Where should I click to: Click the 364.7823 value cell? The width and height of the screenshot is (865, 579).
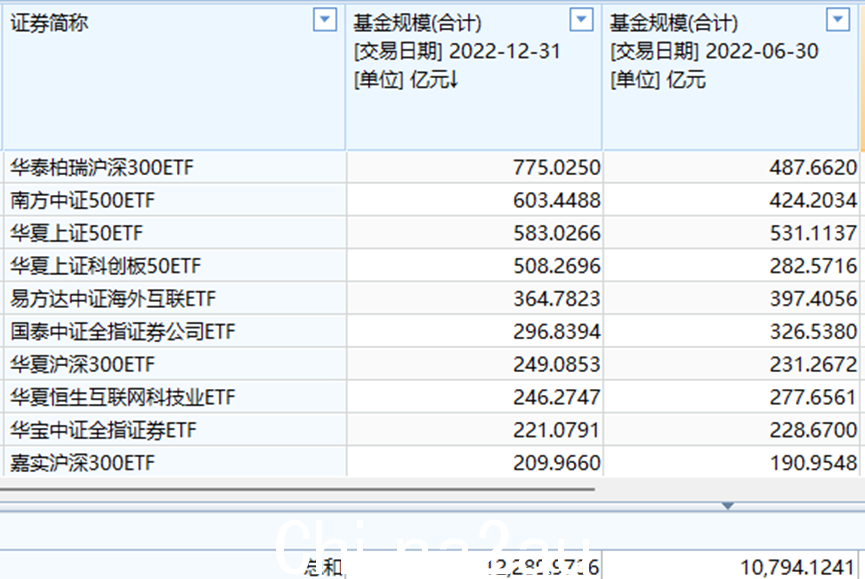click(474, 298)
